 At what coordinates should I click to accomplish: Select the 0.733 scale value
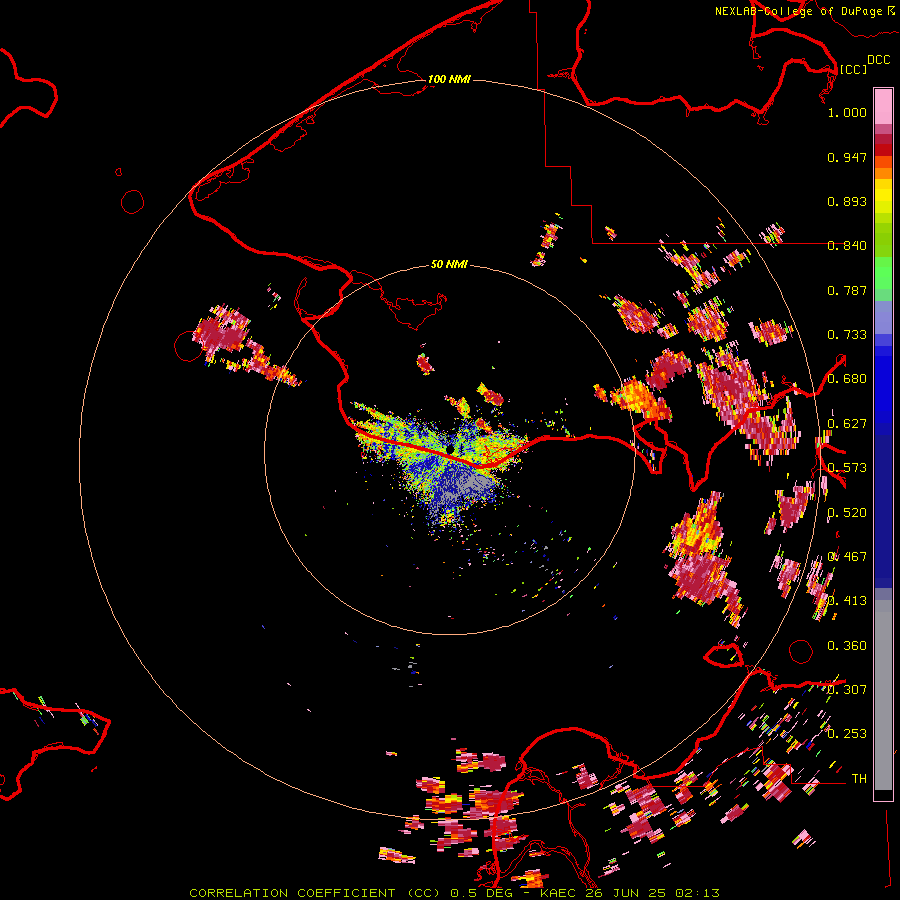(x=847, y=335)
